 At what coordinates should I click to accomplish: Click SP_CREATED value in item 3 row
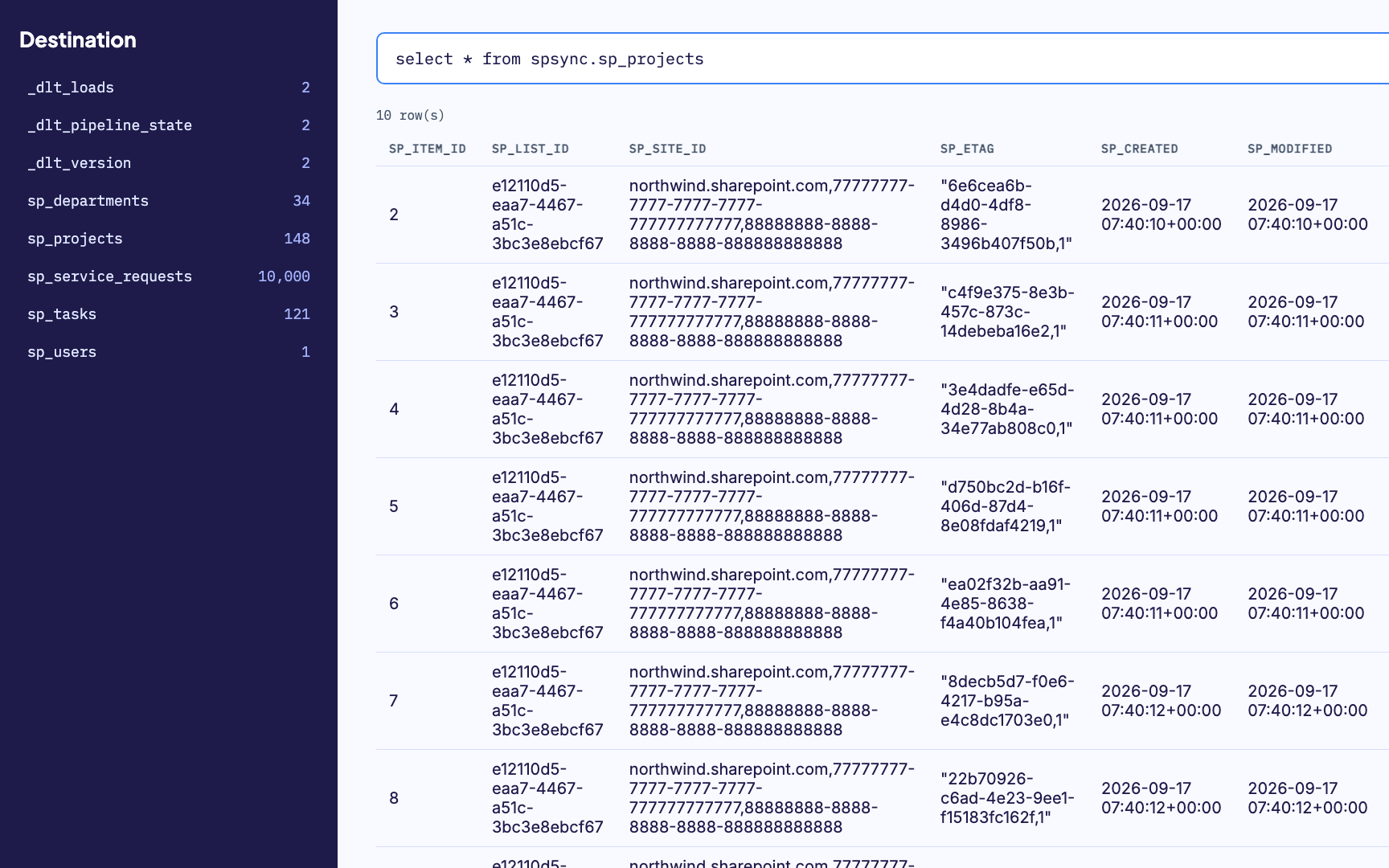(x=1160, y=312)
